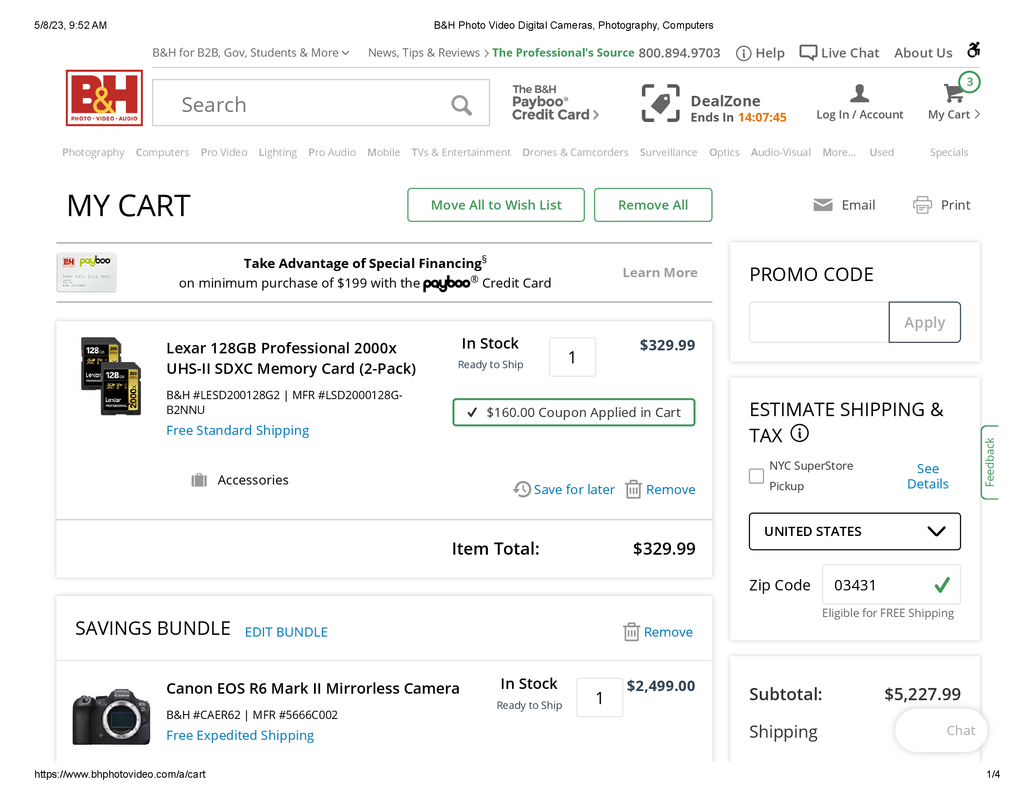This screenshot has width=1035, height=800.
Task: Open the United States country dropdown
Action: (x=854, y=531)
